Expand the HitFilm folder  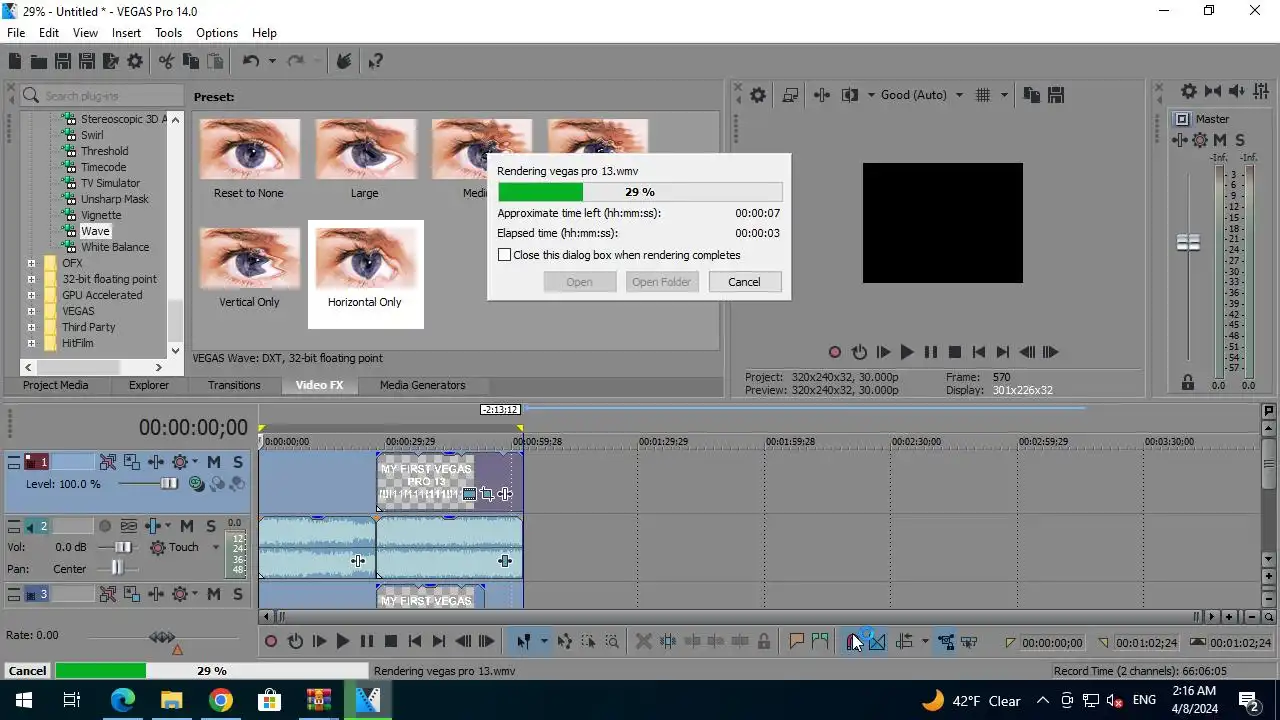(x=31, y=344)
